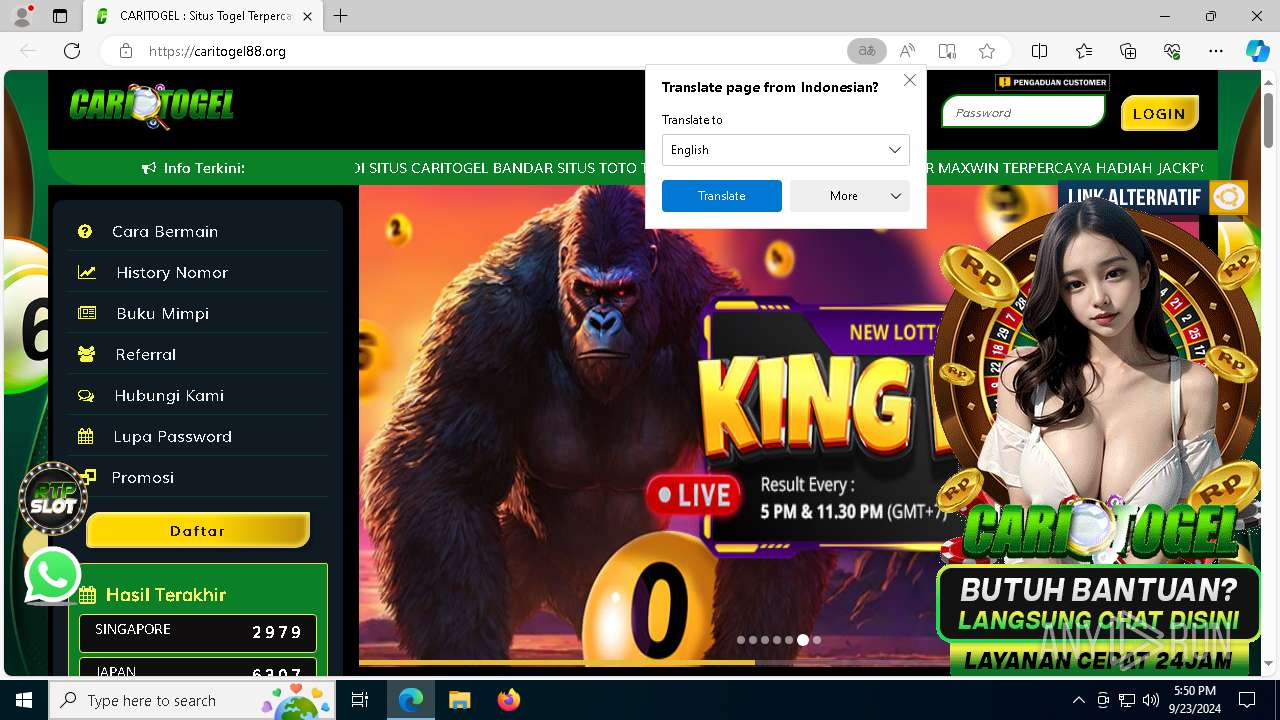
Task: Open Referral menu item
Action: click(x=198, y=354)
